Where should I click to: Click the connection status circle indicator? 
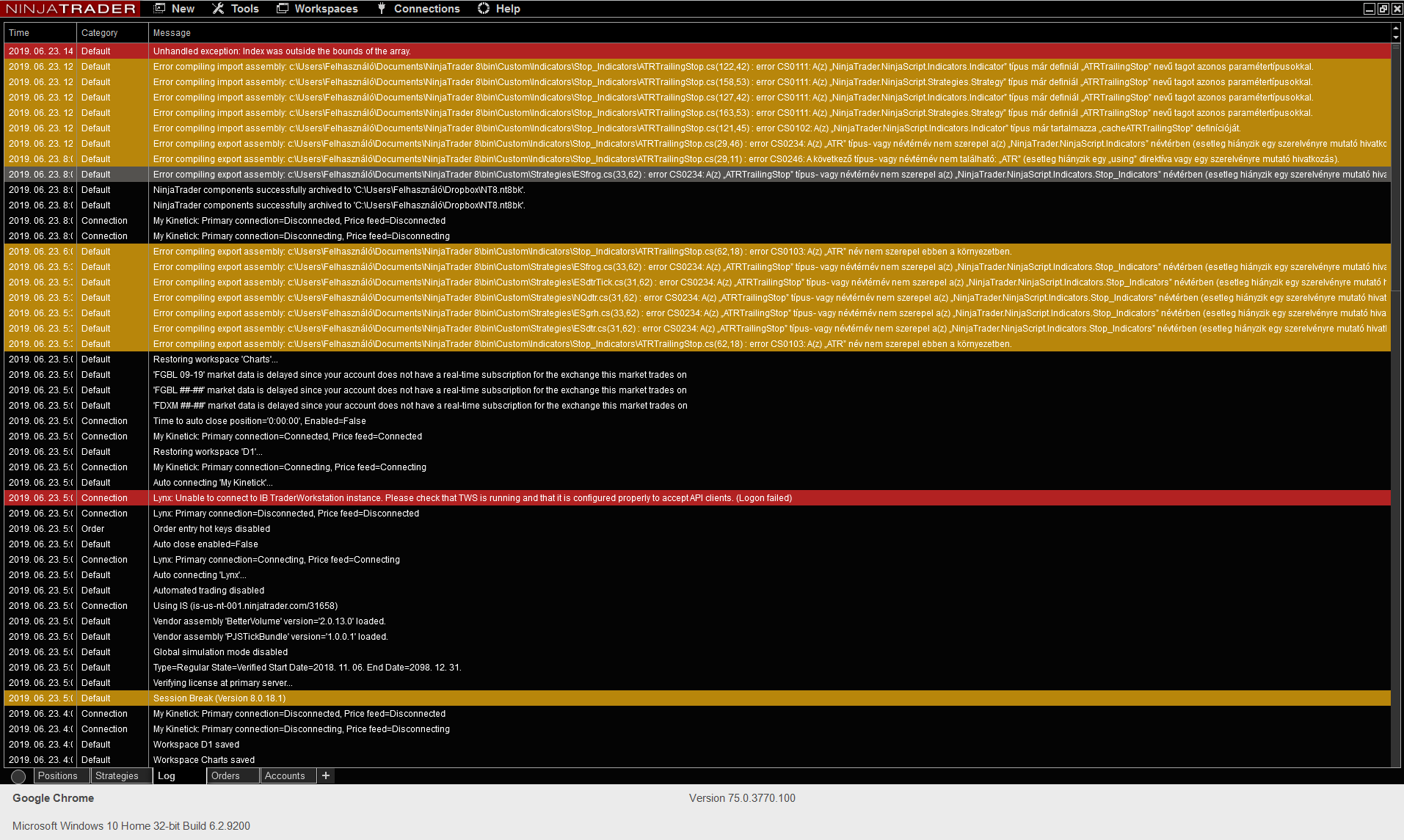[19, 776]
